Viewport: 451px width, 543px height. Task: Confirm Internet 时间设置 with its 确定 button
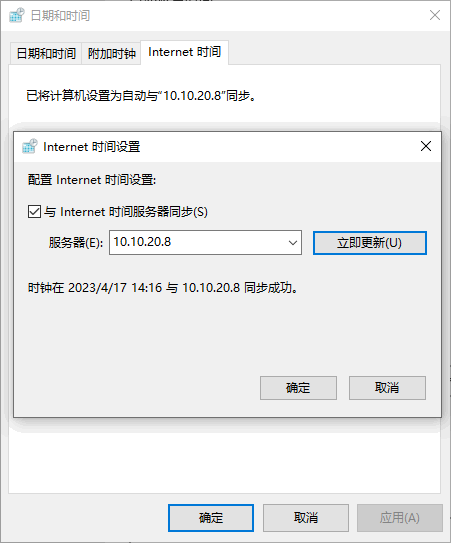[298, 388]
